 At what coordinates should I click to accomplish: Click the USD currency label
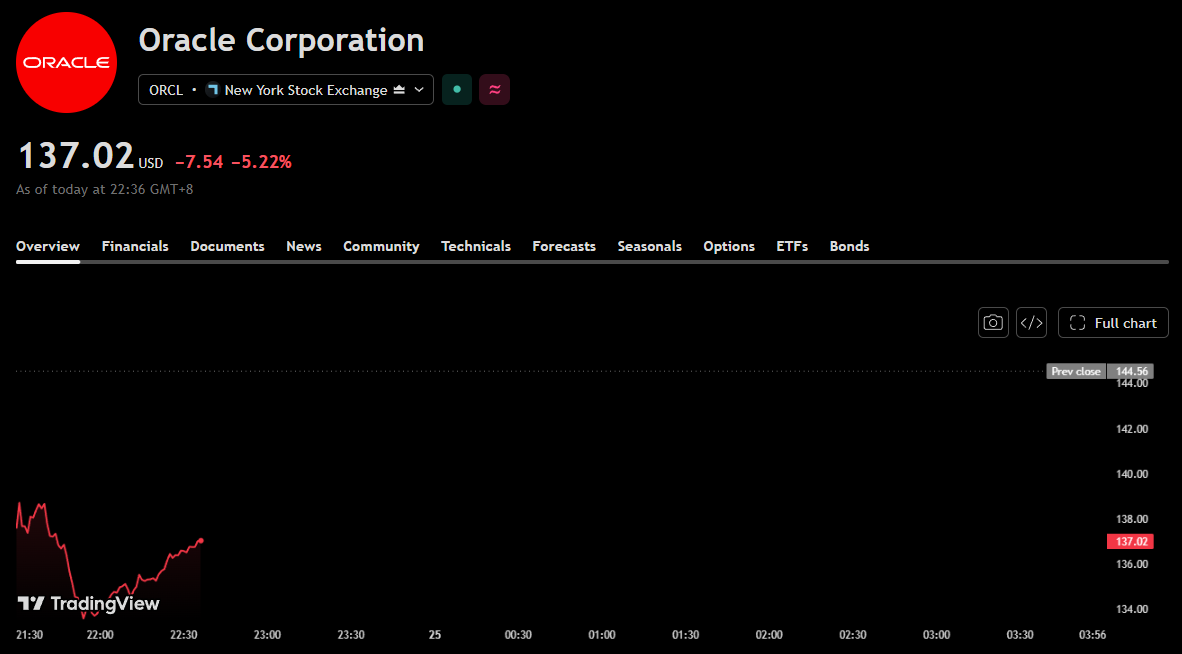151,164
